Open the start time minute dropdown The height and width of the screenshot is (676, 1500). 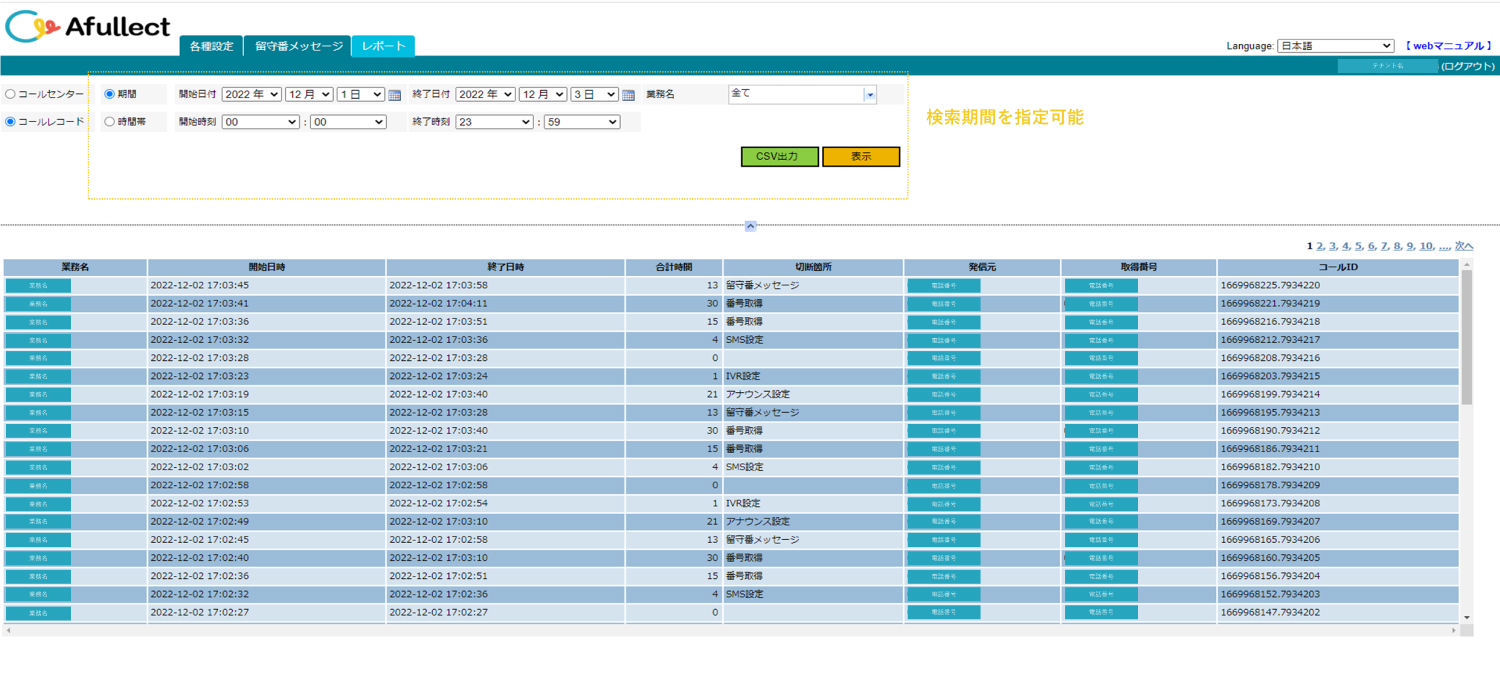click(348, 122)
